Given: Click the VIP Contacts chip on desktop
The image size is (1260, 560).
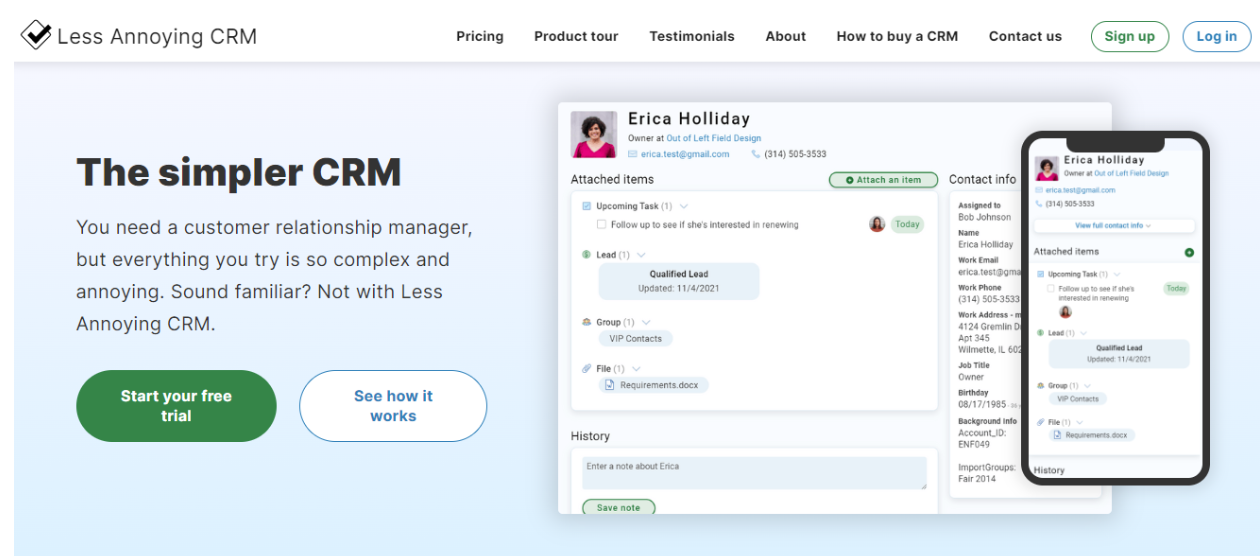Looking at the screenshot, I should coord(636,338).
